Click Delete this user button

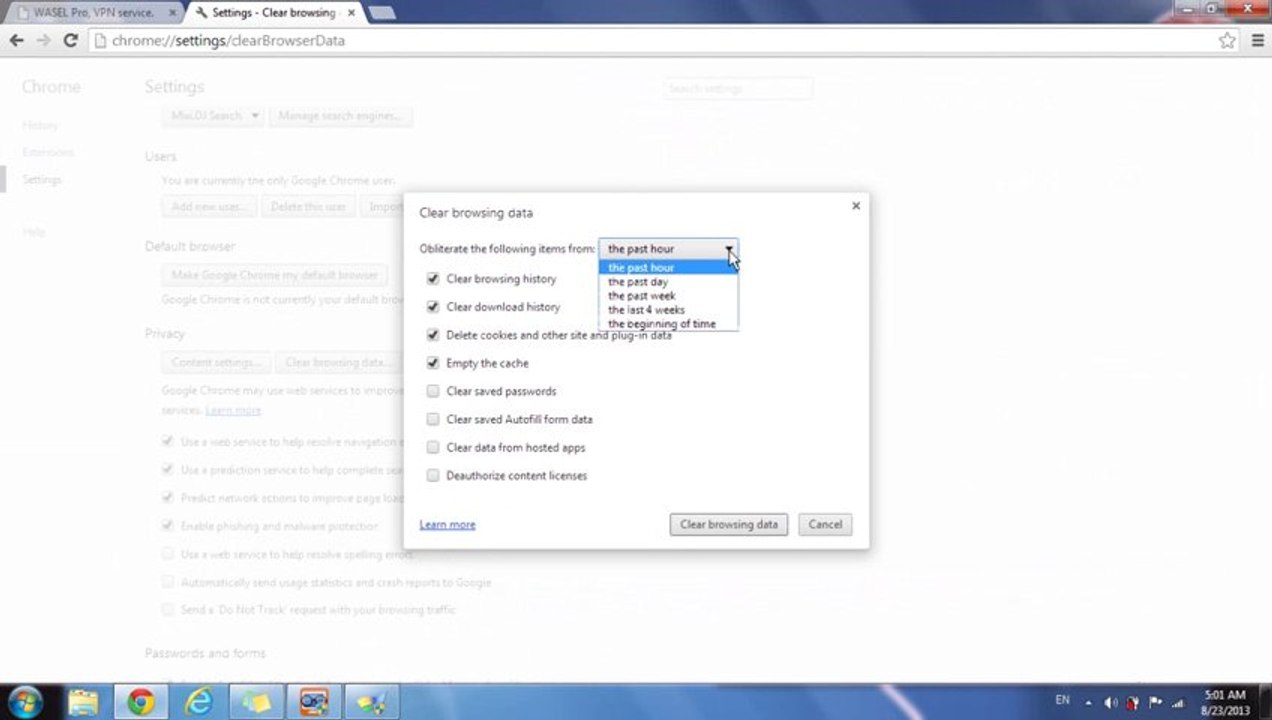pos(309,207)
